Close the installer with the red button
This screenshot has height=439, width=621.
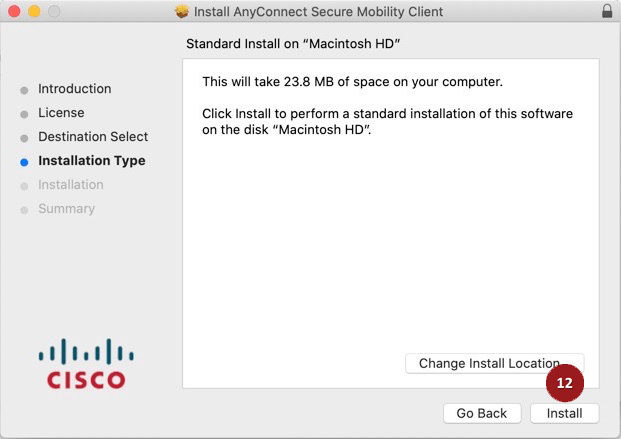[13, 12]
